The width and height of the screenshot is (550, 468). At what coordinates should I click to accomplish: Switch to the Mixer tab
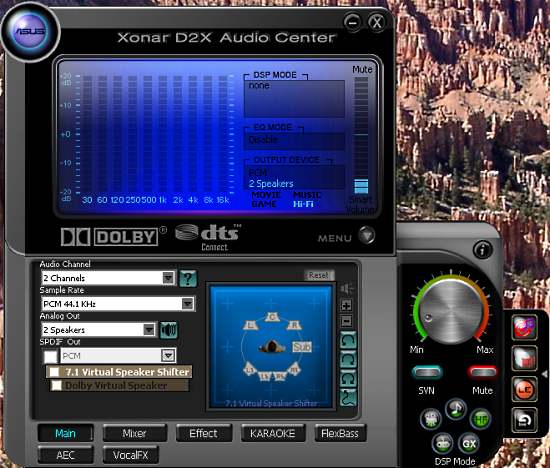[x=135, y=434]
